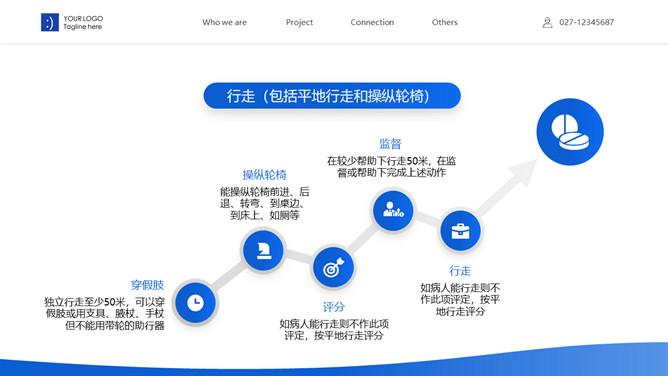Click the clock icon circle

(196, 303)
